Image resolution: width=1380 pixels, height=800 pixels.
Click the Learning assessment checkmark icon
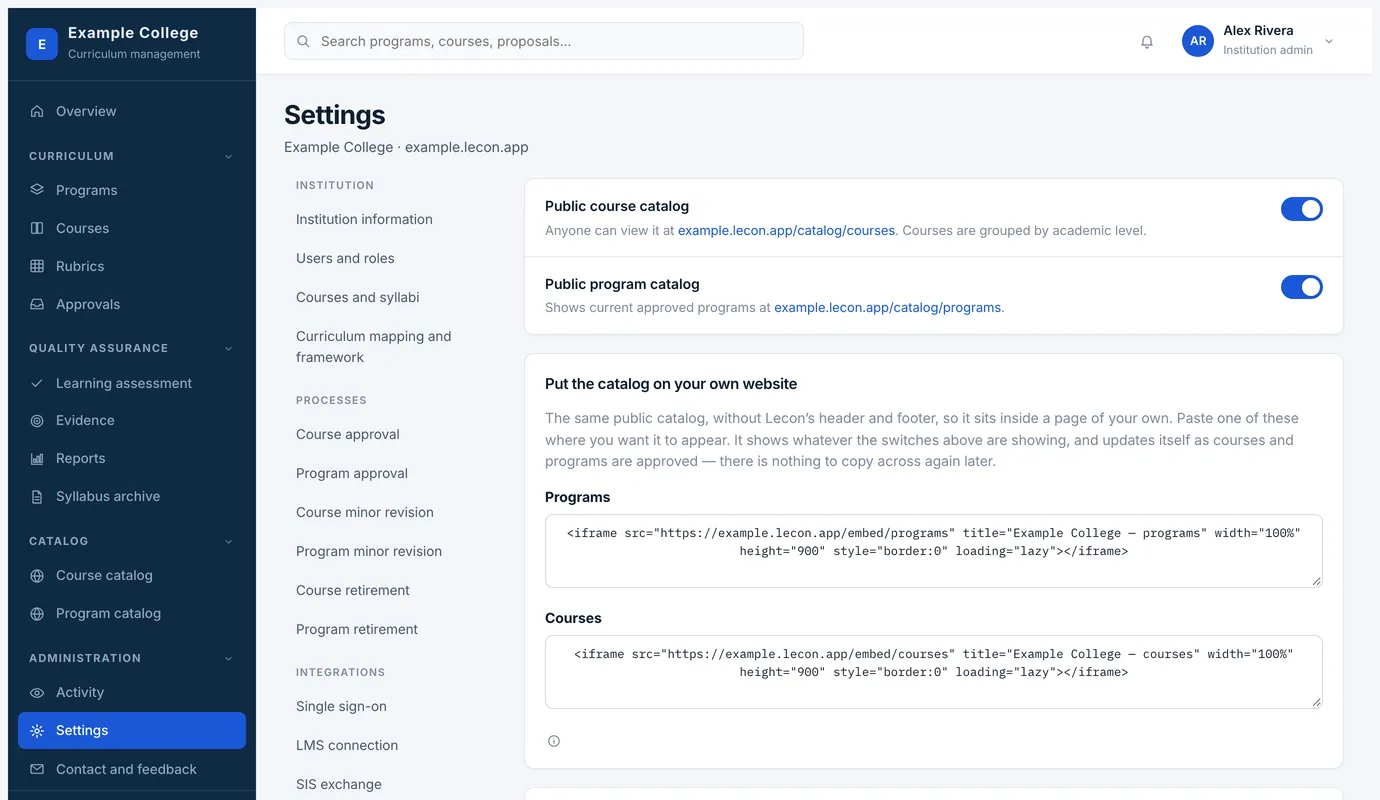(37, 383)
